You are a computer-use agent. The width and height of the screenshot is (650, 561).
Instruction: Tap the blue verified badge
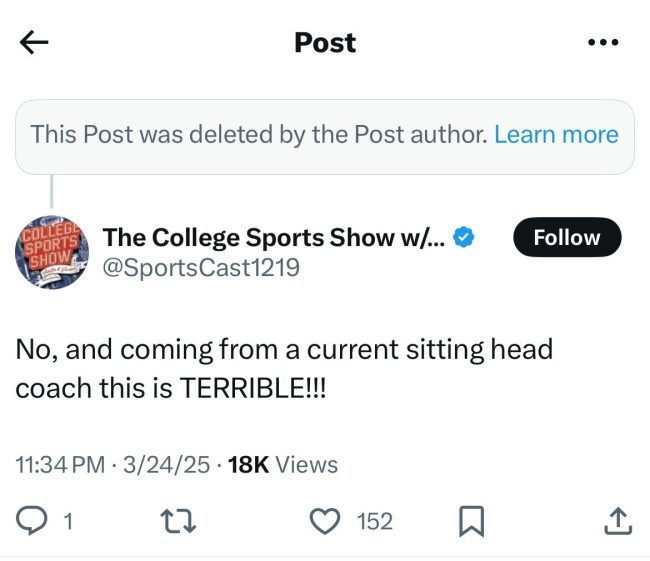click(x=464, y=238)
